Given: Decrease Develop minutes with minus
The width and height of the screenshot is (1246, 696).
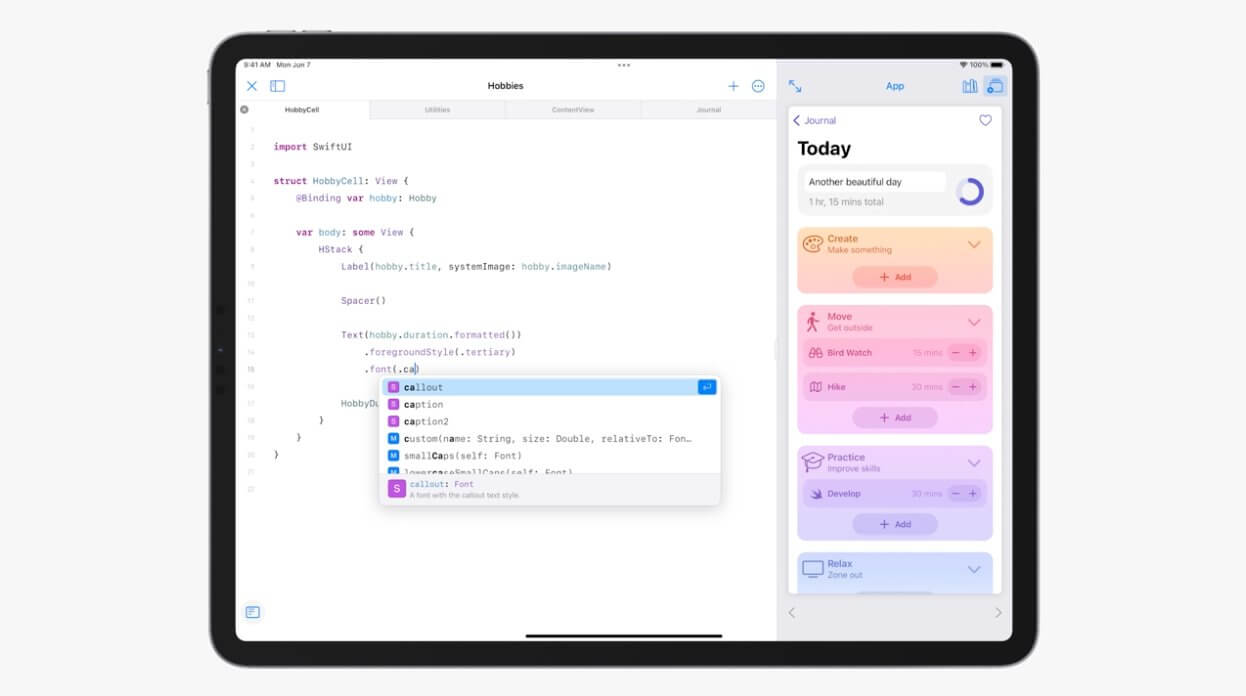Looking at the screenshot, I should 956,494.
